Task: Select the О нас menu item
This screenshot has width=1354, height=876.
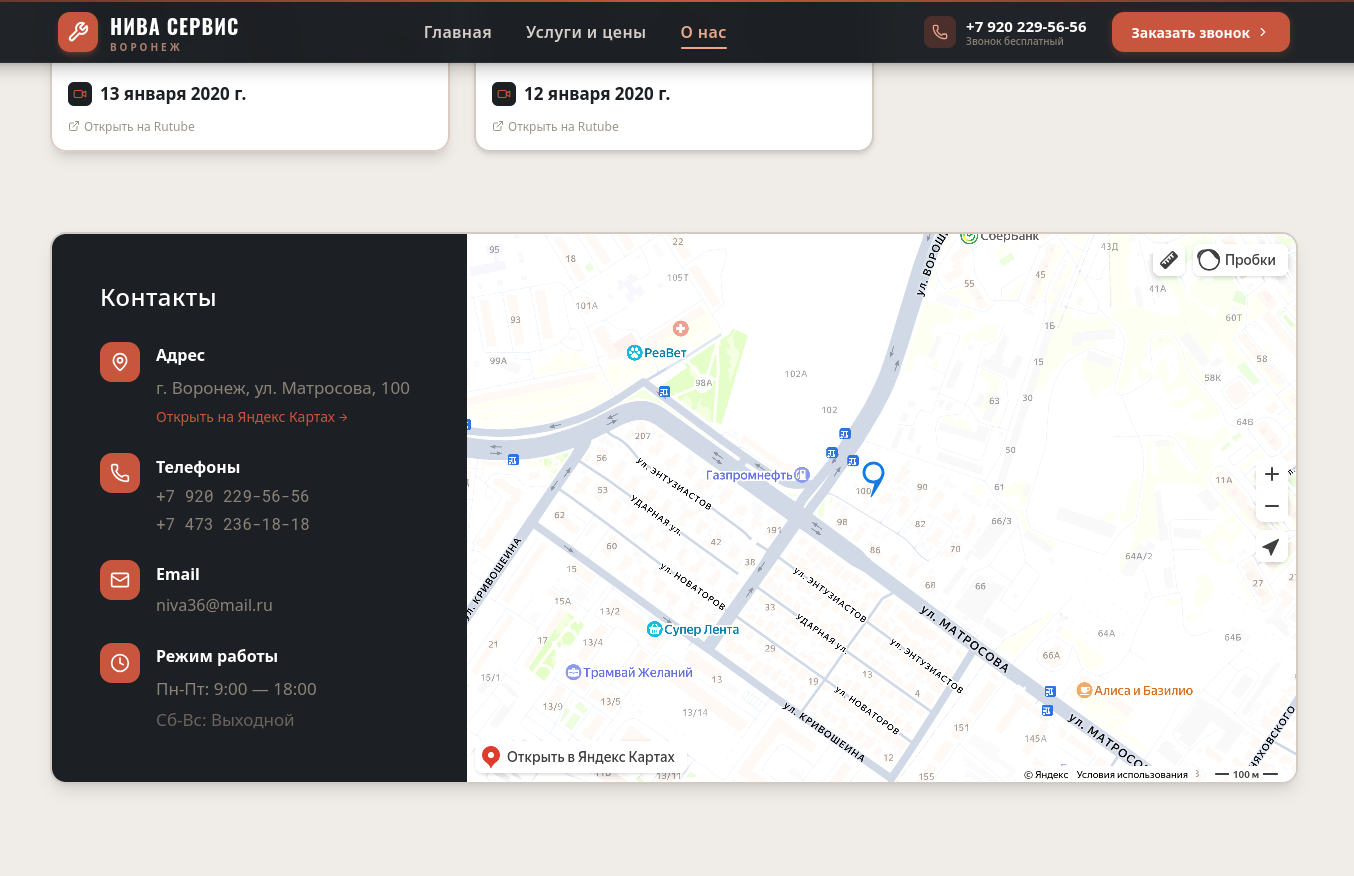Action: 704,32
